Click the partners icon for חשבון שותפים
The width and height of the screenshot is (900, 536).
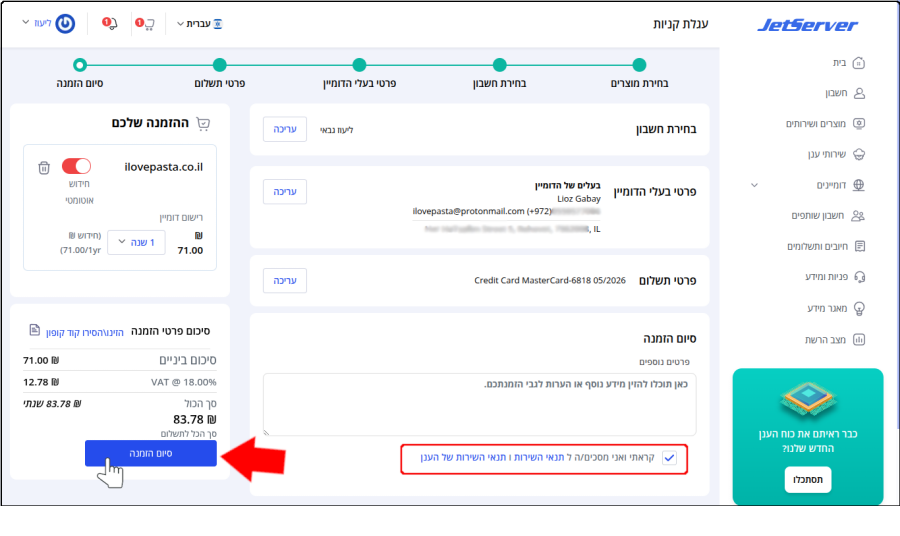pyautogui.click(x=858, y=216)
